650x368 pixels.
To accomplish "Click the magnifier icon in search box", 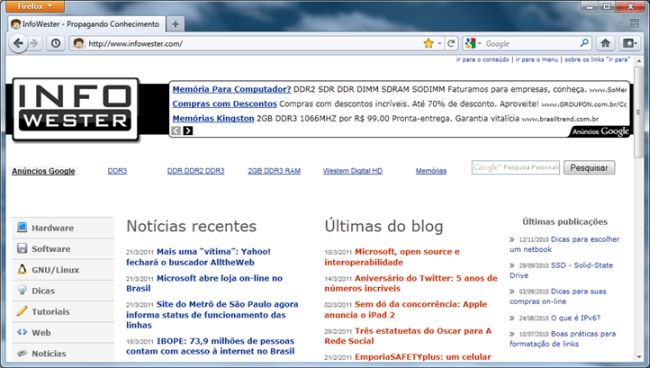I will coord(584,43).
